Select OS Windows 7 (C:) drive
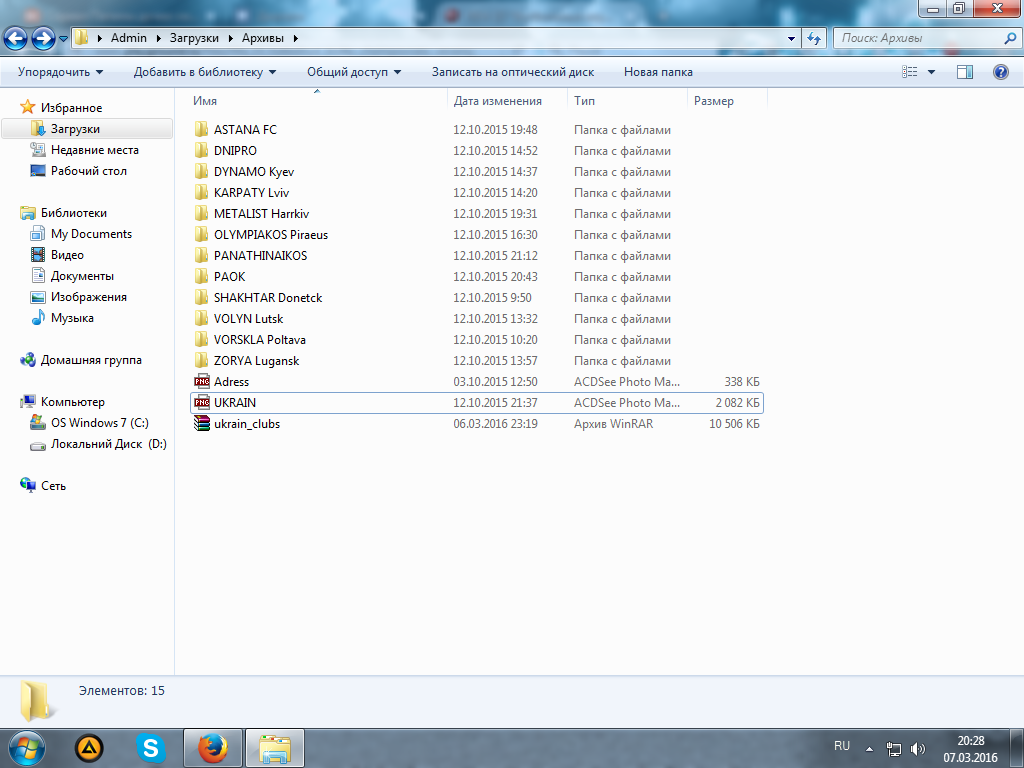 [x=99, y=423]
